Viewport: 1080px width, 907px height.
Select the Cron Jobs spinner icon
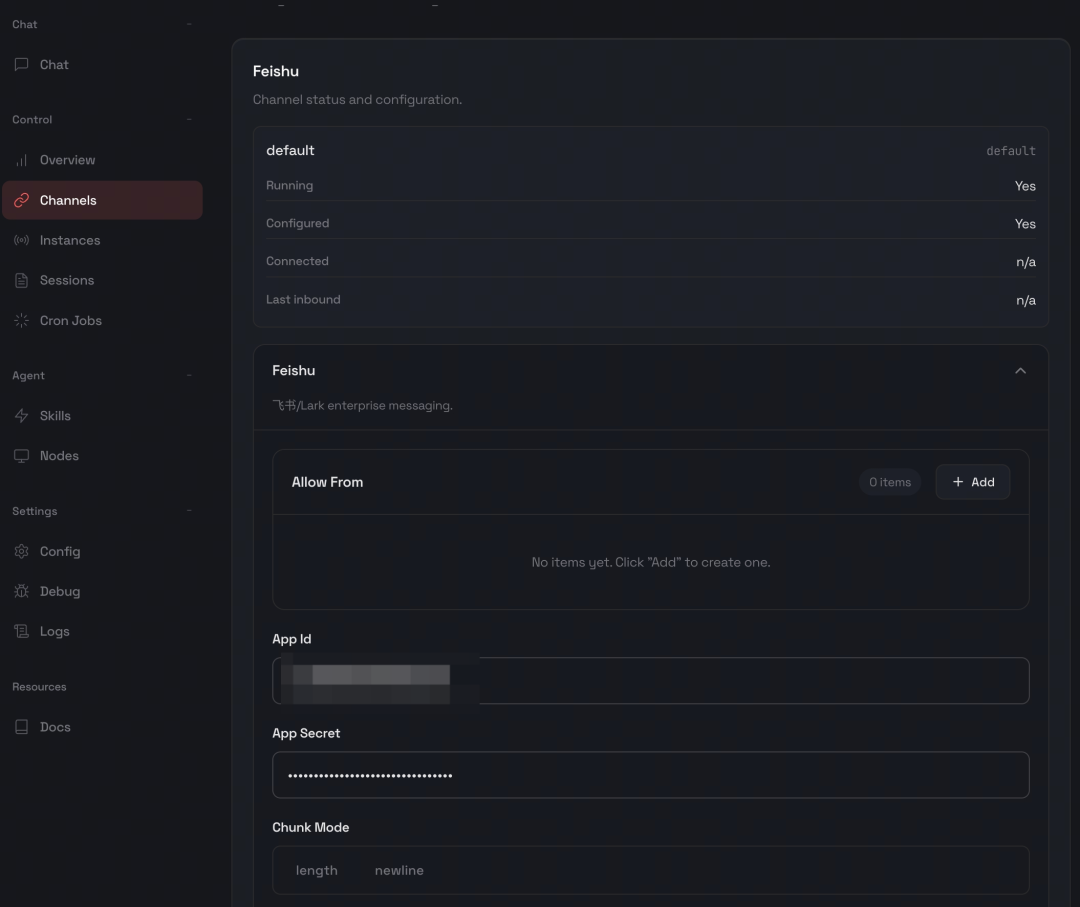(21, 320)
